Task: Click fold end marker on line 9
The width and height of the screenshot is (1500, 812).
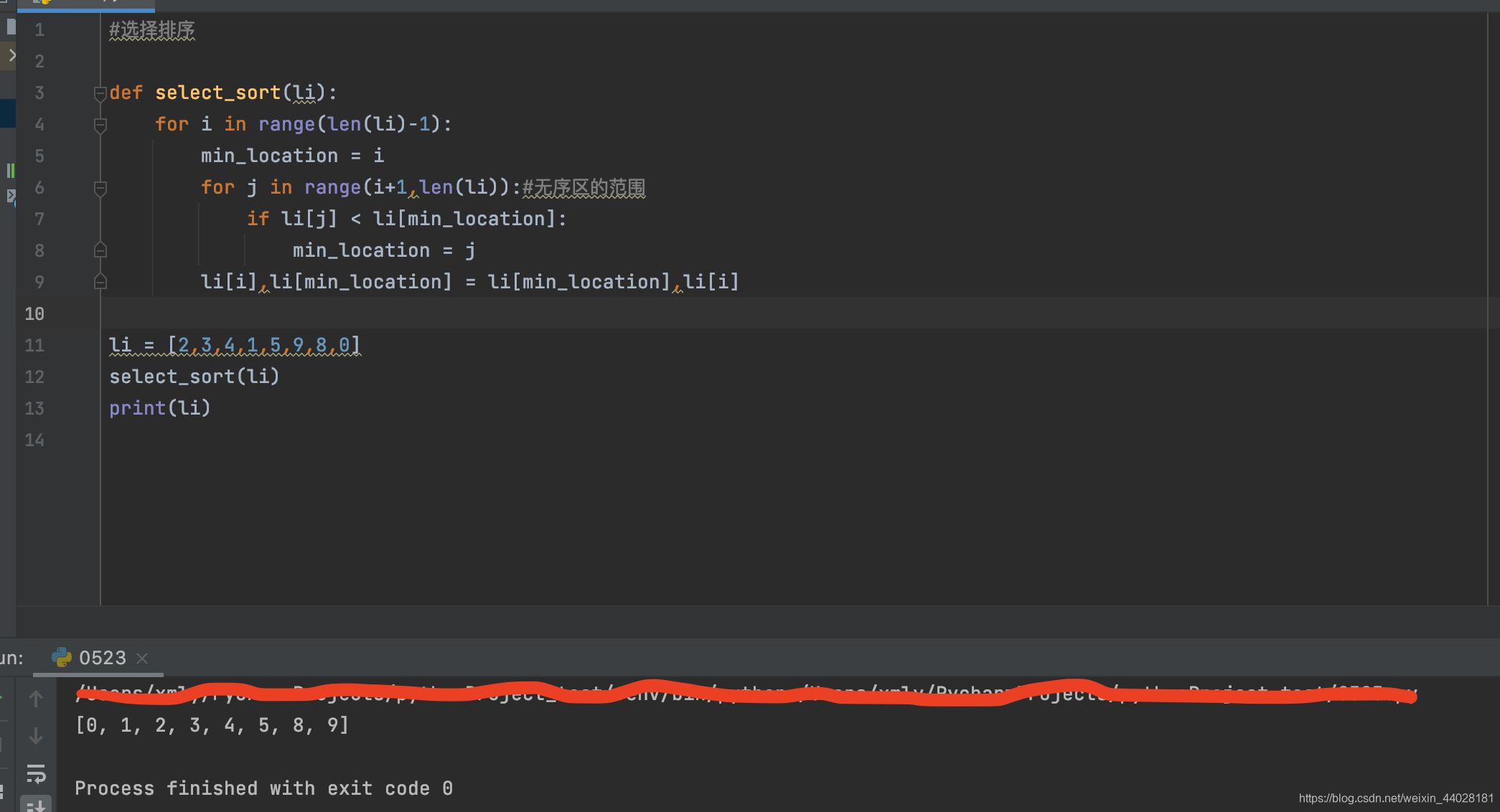Action: point(100,281)
